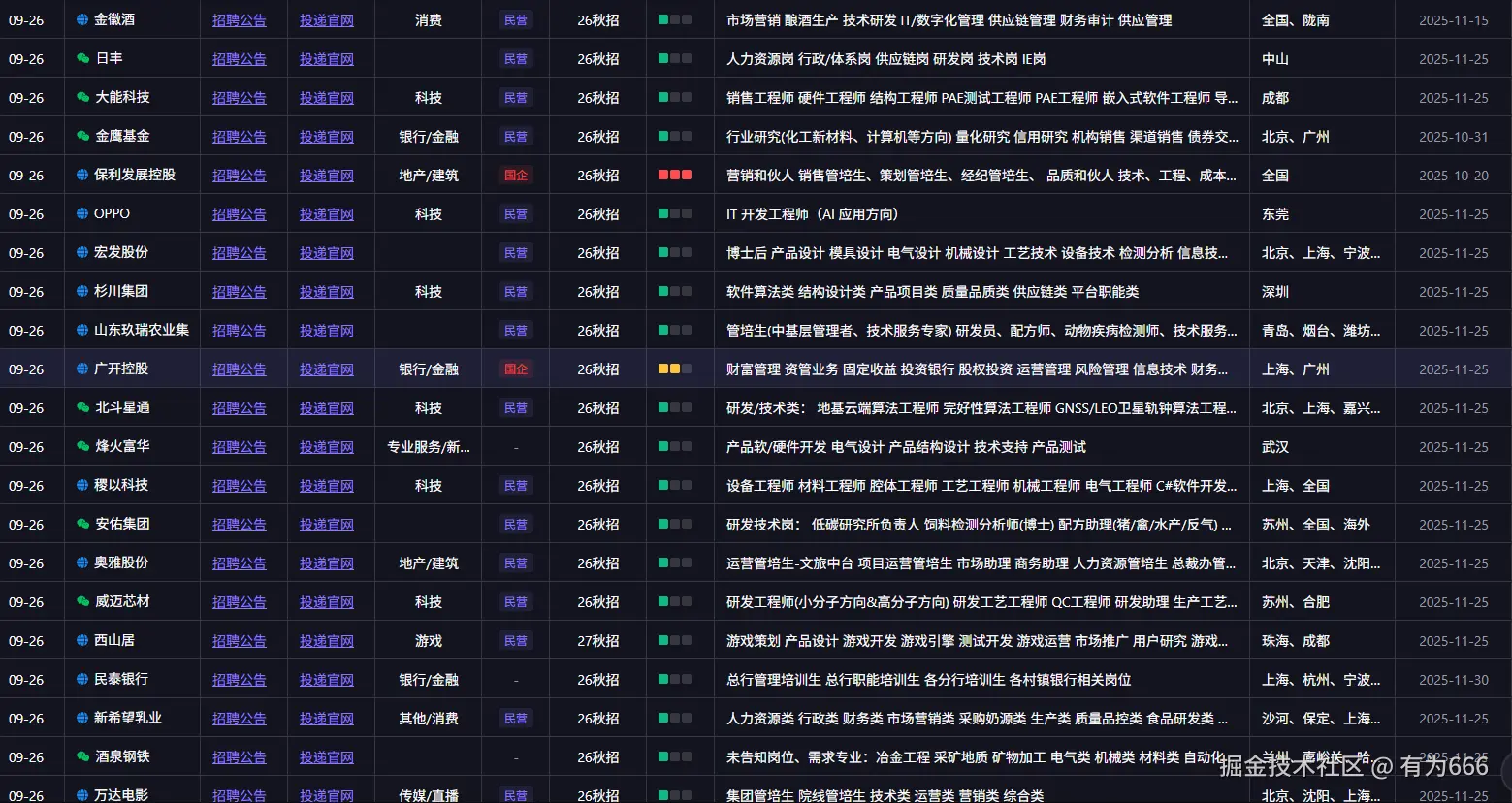Open 招聘公告 link for 大能科技
The image size is (1512, 803).
pyautogui.click(x=240, y=98)
